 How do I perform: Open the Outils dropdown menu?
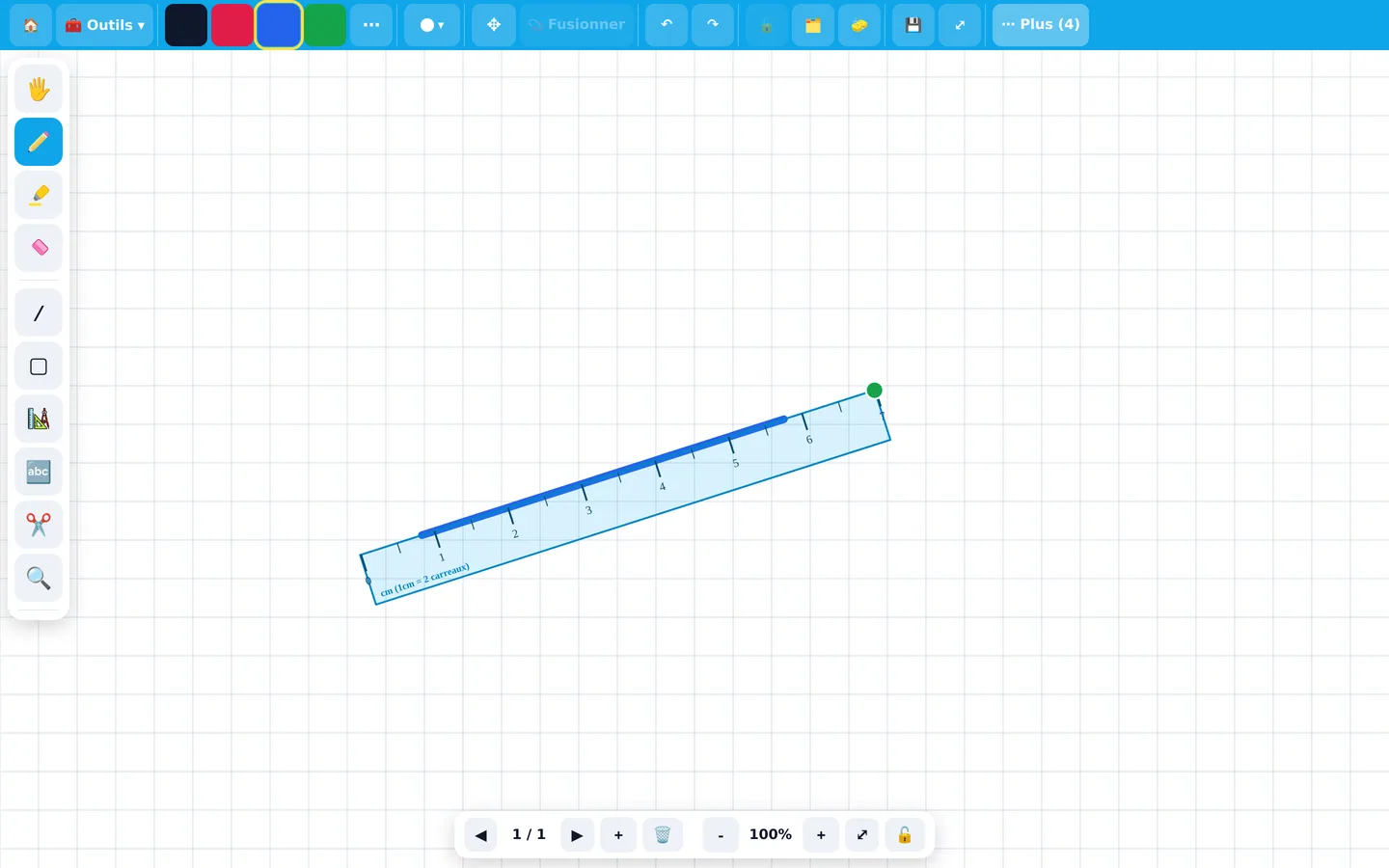tap(104, 25)
